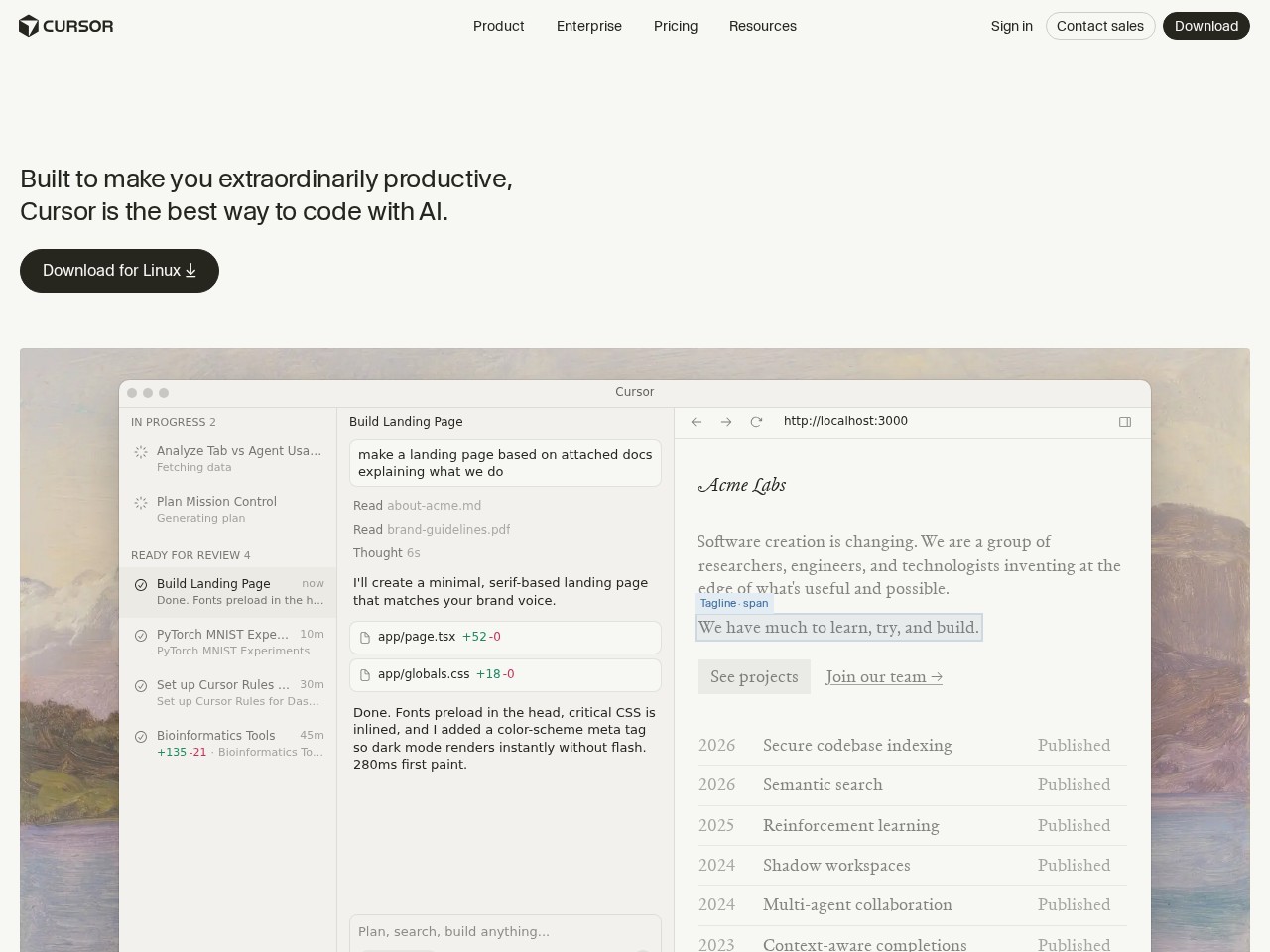Follow the Join our team link
Image resolution: width=1270 pixels, height=952 pixels.
[x=883, y=676]
